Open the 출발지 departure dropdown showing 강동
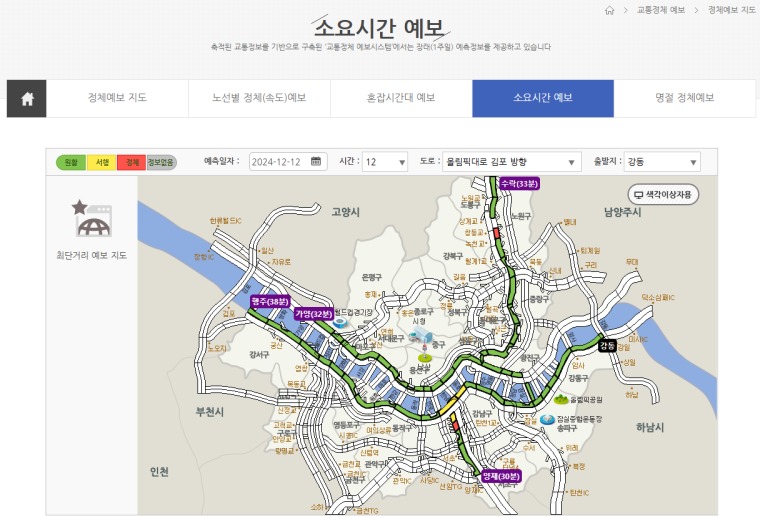Viewport: 760px width, 516px height. (662, 162)
